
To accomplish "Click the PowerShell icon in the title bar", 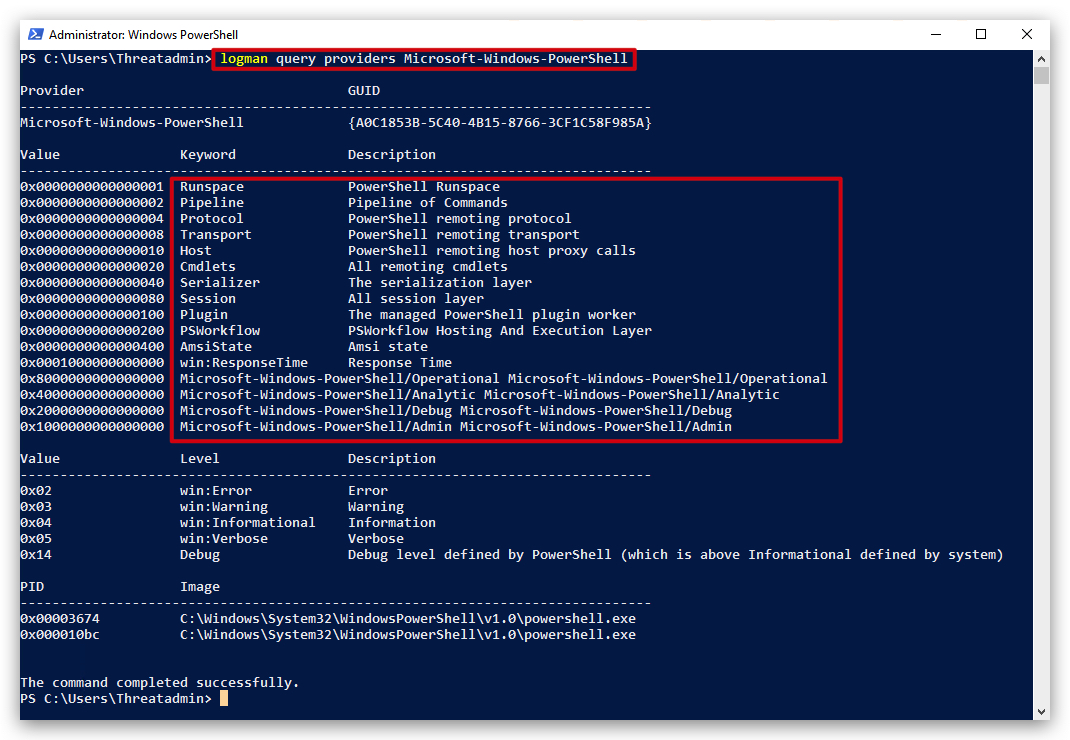I will pyautogui.click(x=35, y=34).
